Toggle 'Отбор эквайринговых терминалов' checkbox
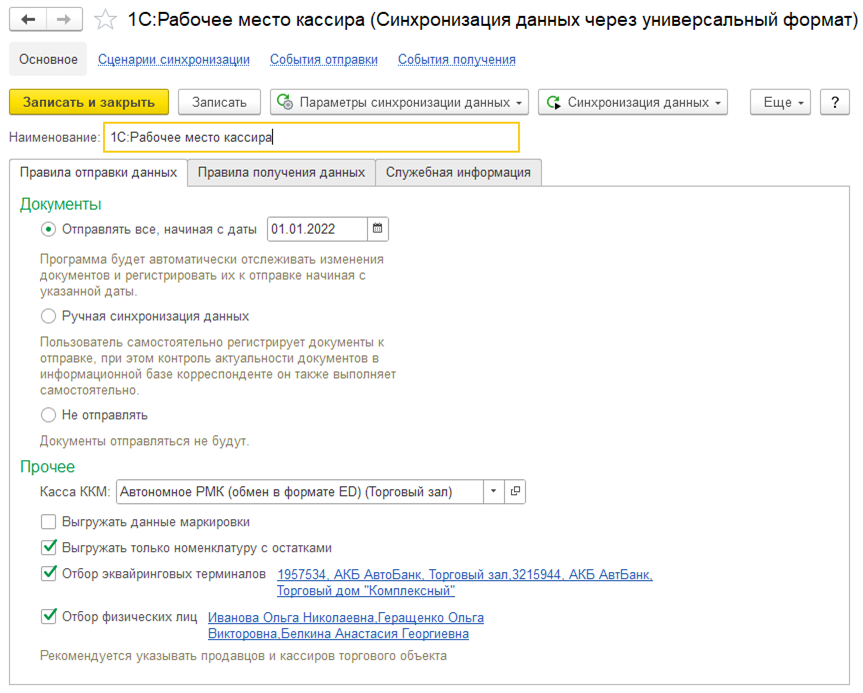The width and height of the screenshot is (863, 693). (49, 574)
